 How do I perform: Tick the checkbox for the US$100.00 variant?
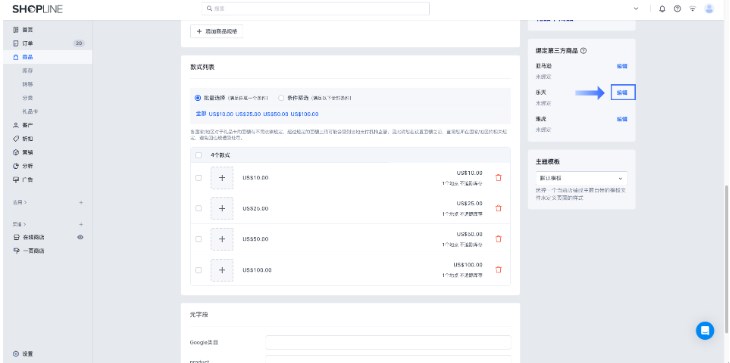click(199, 270)
